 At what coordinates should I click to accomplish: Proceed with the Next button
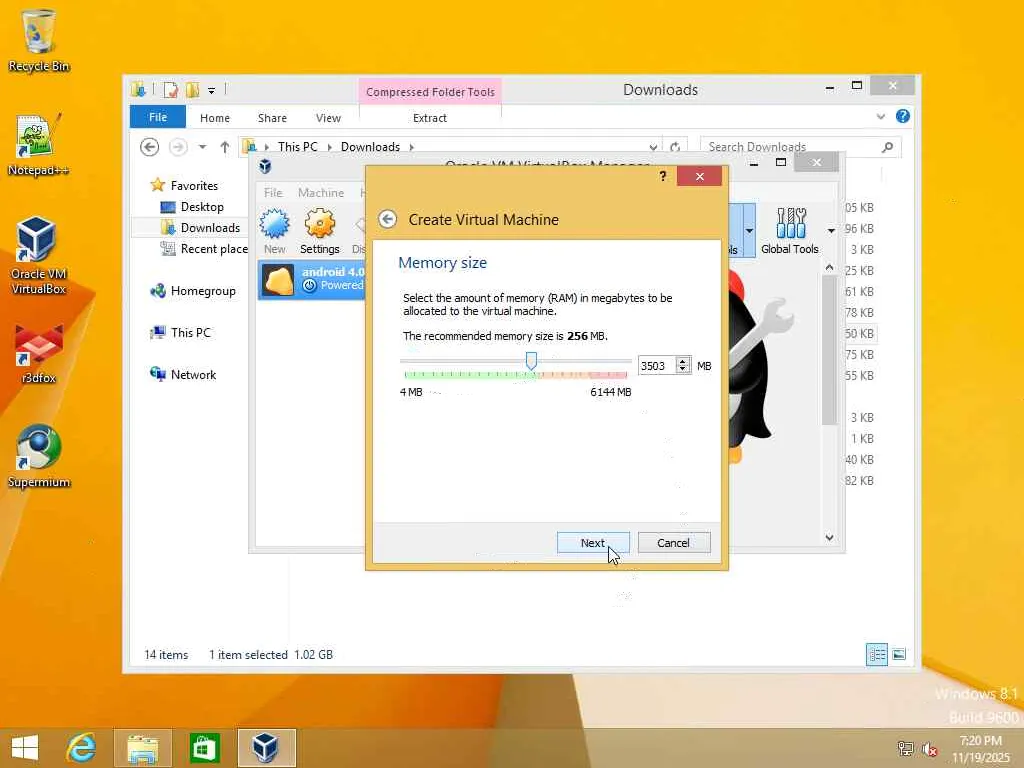(x=593, y=543)
